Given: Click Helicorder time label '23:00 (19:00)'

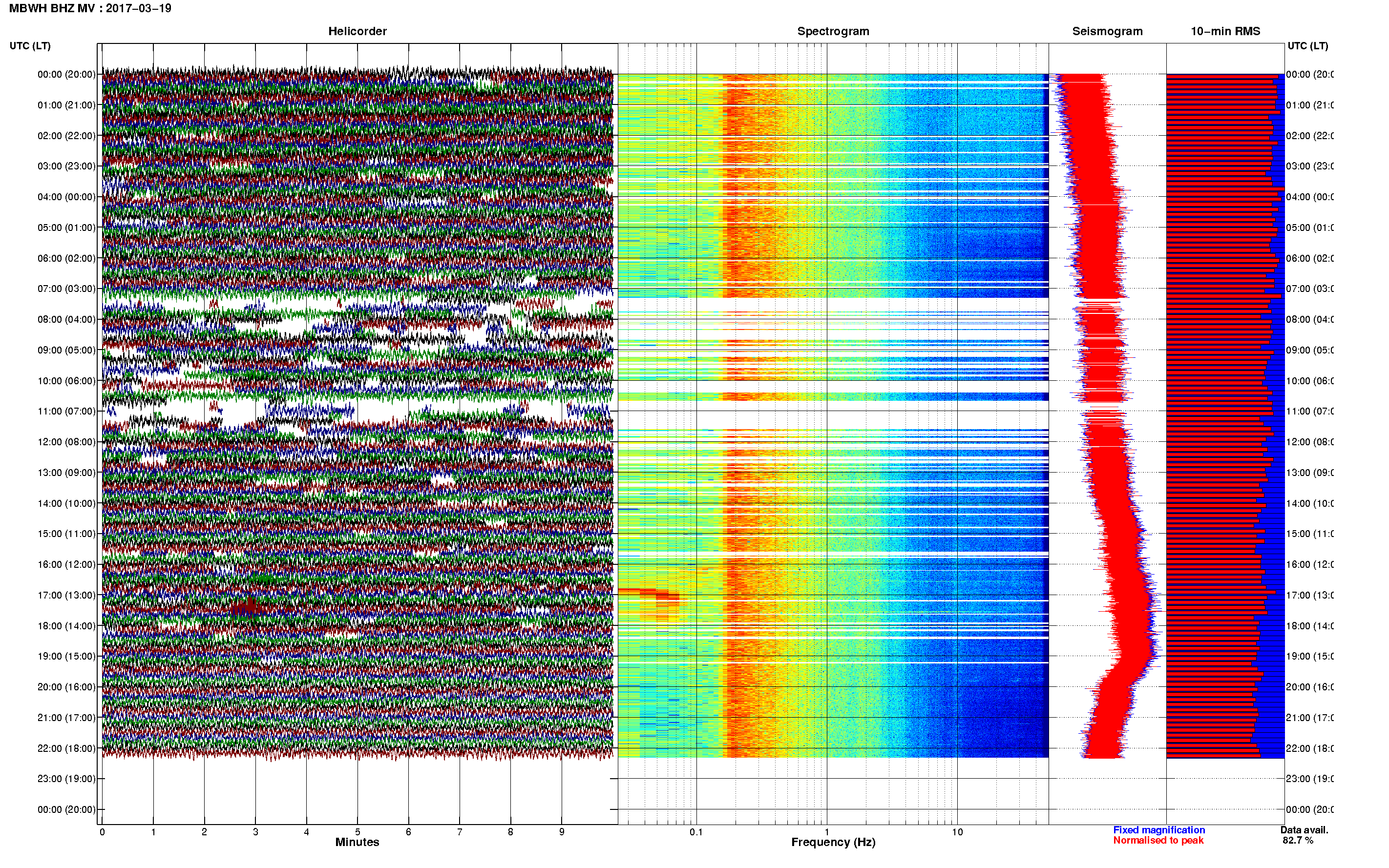Looking at the screenshot, I should point(66,779).
